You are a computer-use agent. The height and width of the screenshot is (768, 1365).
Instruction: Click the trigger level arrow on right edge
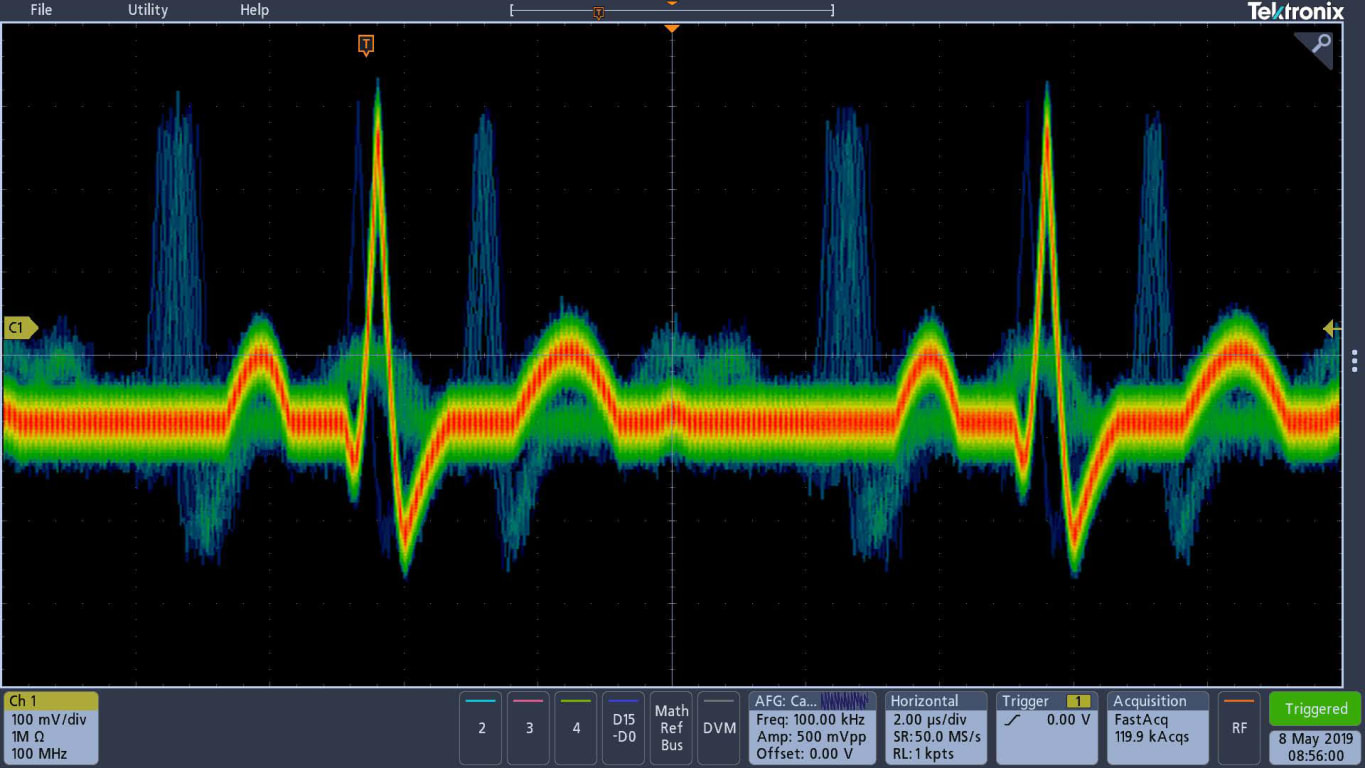pyautogui.click(x=1331, y=328)
